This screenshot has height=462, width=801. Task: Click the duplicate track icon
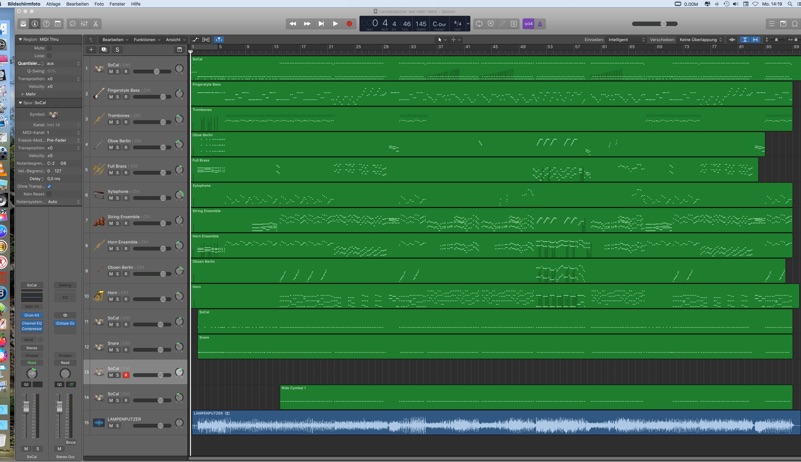(104, 50)
